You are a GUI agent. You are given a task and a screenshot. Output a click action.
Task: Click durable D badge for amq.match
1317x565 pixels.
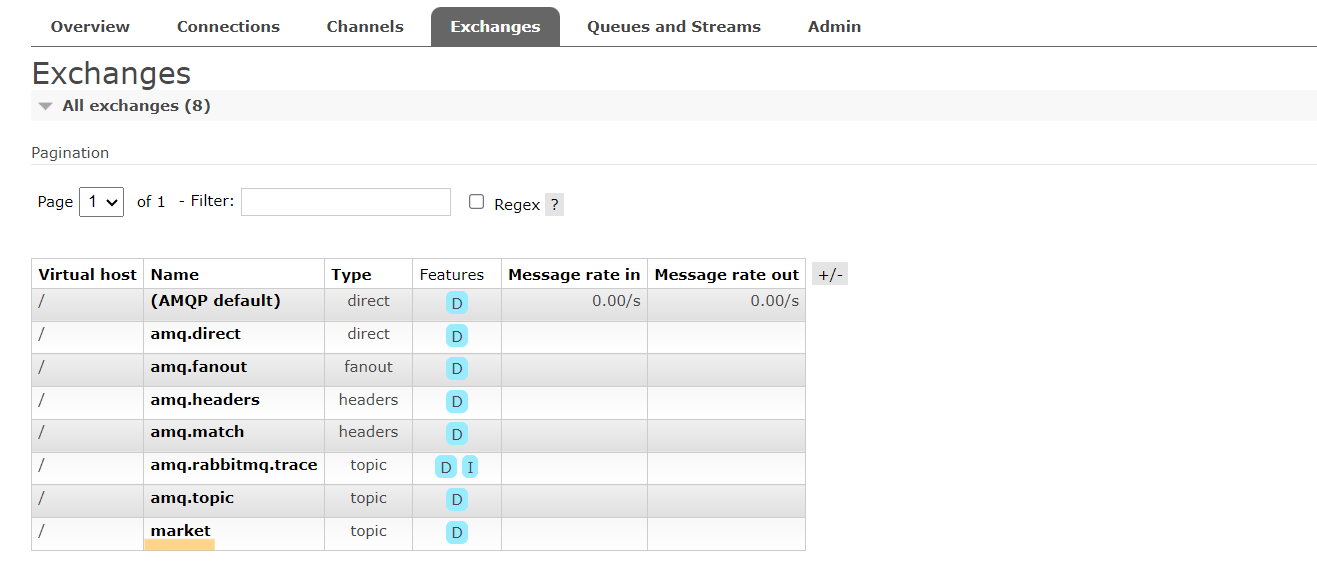[x=457, y=435]
